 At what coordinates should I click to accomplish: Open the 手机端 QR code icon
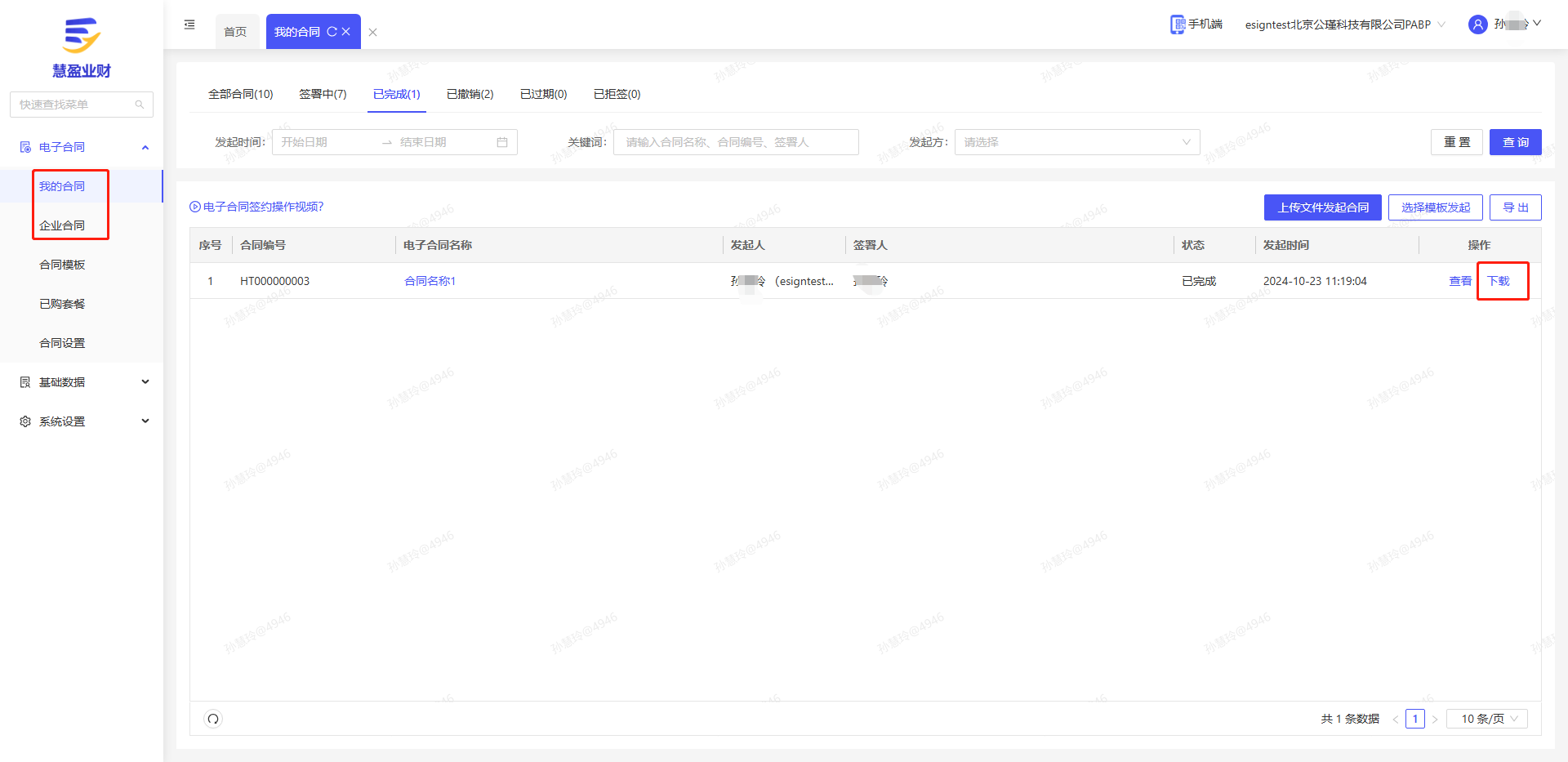tap(1177, 25)
